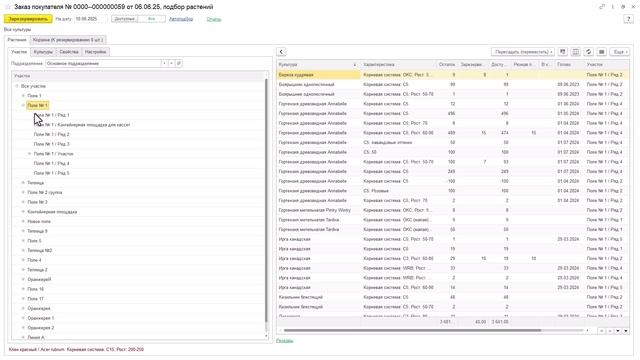640x360 pixels.
Task: Open the kebab menu icon in the title bar
Action: pos(613,7)
